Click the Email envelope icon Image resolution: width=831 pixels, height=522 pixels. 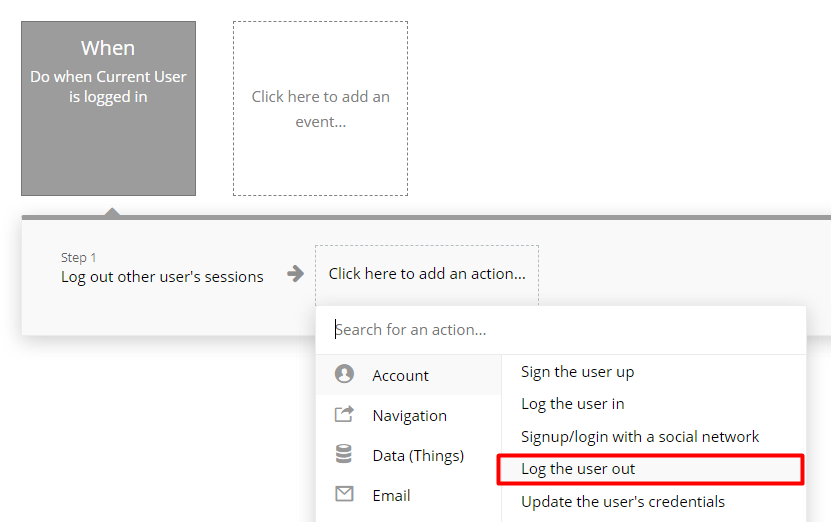tap(344, 494)
